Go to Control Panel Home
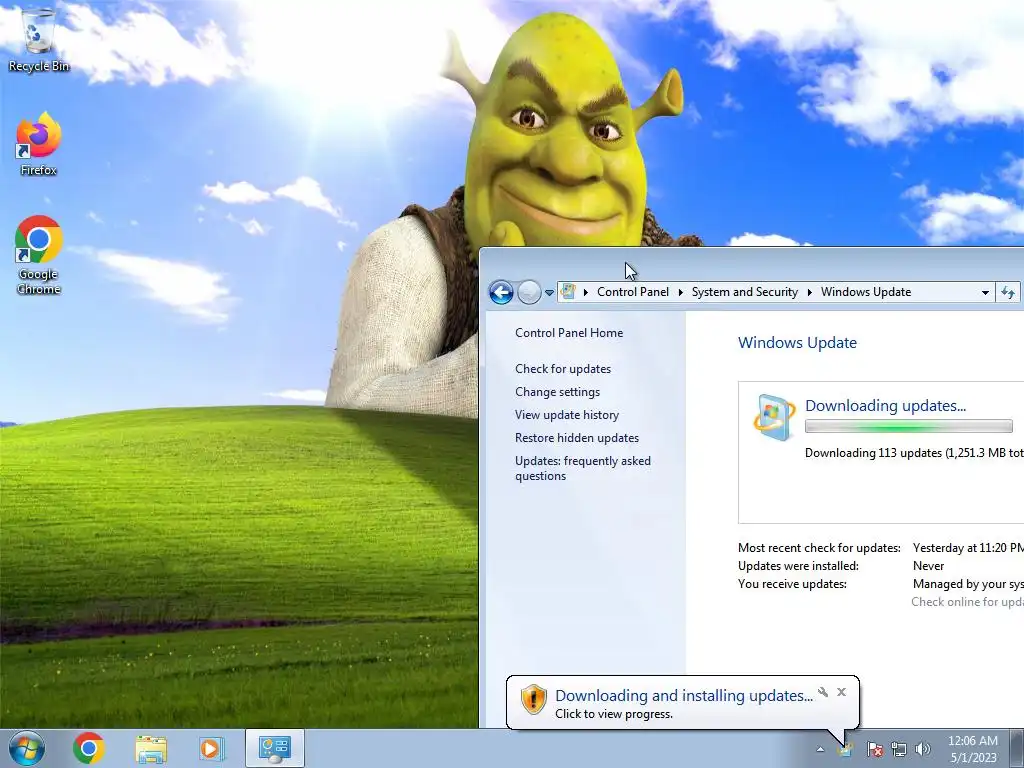 569,332
